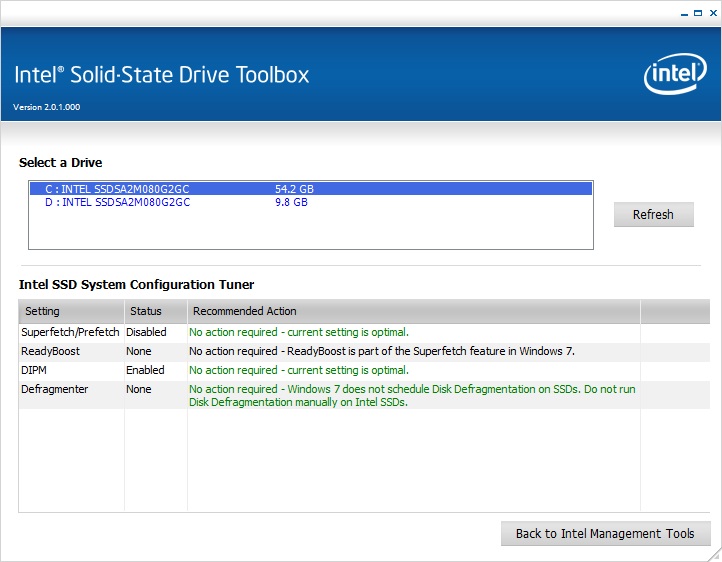This screenshot has width=722, height=562.
Task: Click the 9.8 GB drive size
Action: click(291, 202)
